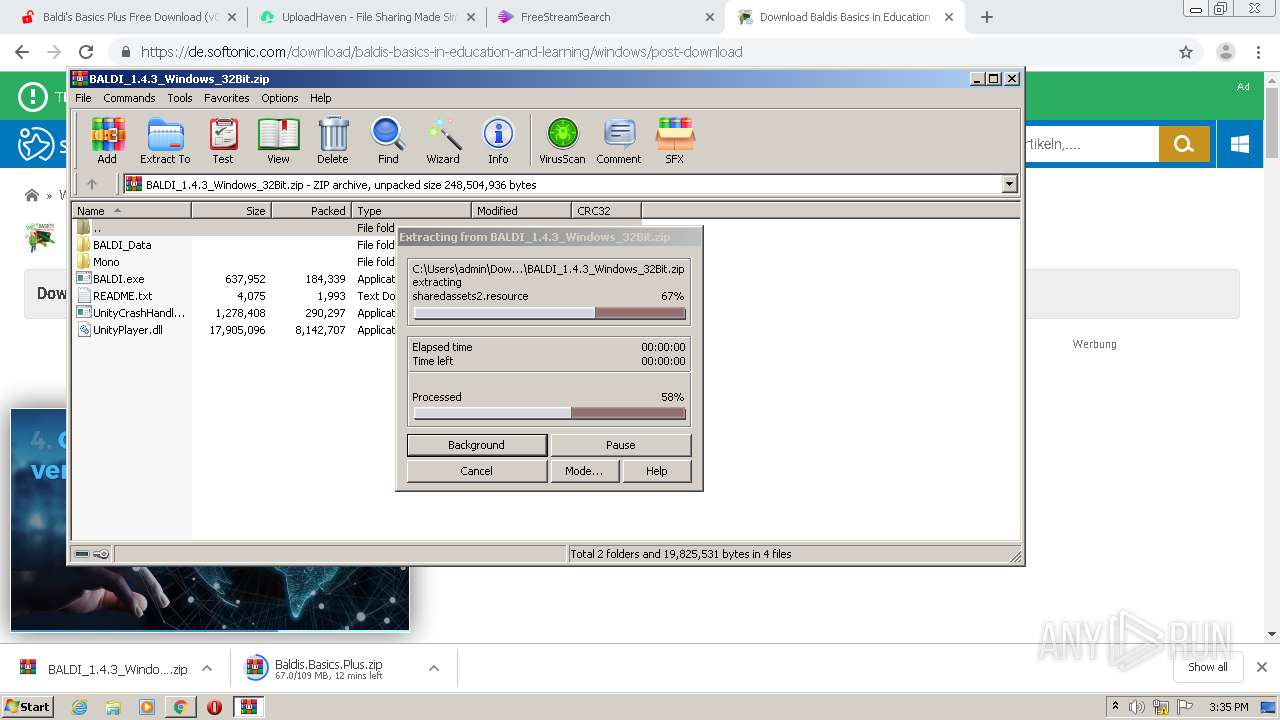Open the Chrome three-dot menu
The width and height of the screenshot is (1280, 720).
point(1258,52)
